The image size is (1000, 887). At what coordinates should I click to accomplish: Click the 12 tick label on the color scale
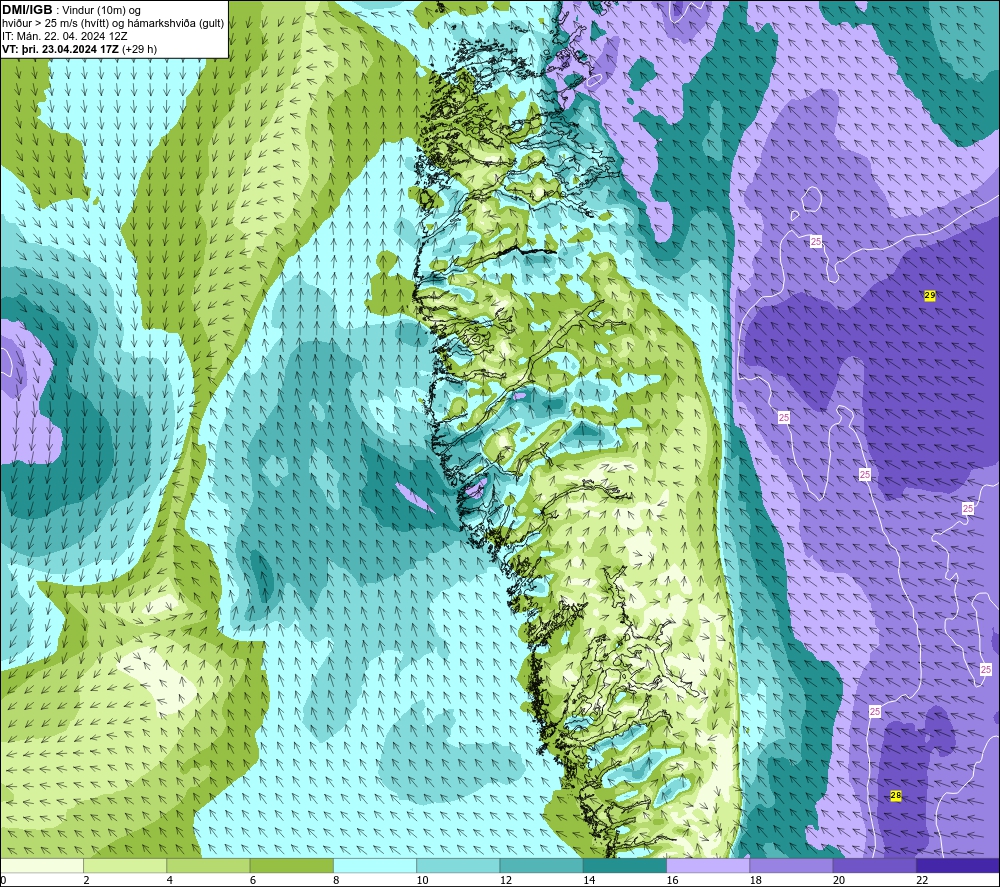point(506,880)
